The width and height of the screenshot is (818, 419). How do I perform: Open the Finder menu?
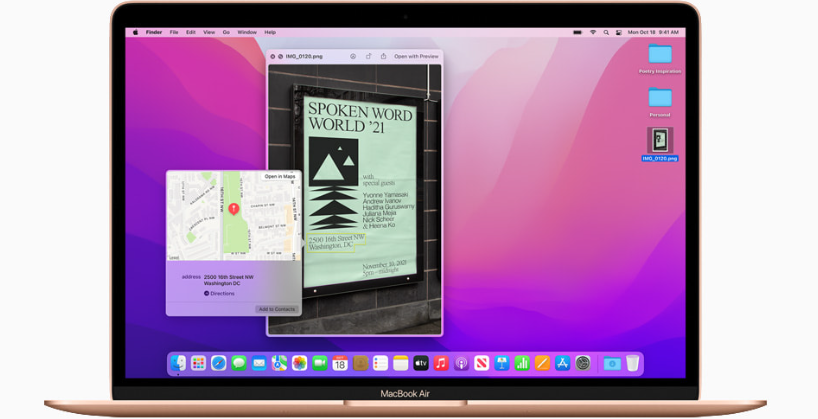(x=154, y=32)
